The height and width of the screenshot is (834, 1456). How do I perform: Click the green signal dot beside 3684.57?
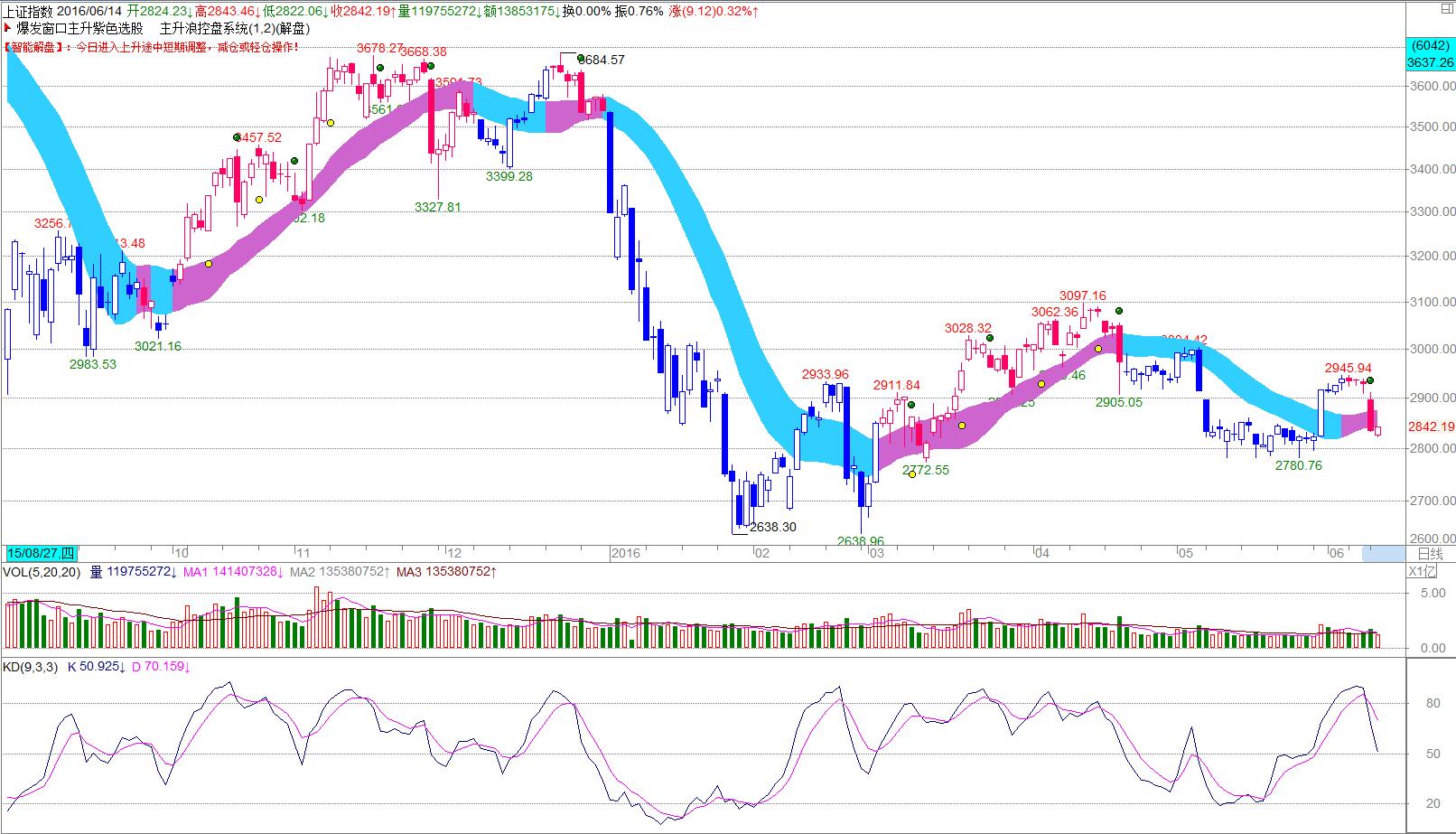[x=581, y=59]
